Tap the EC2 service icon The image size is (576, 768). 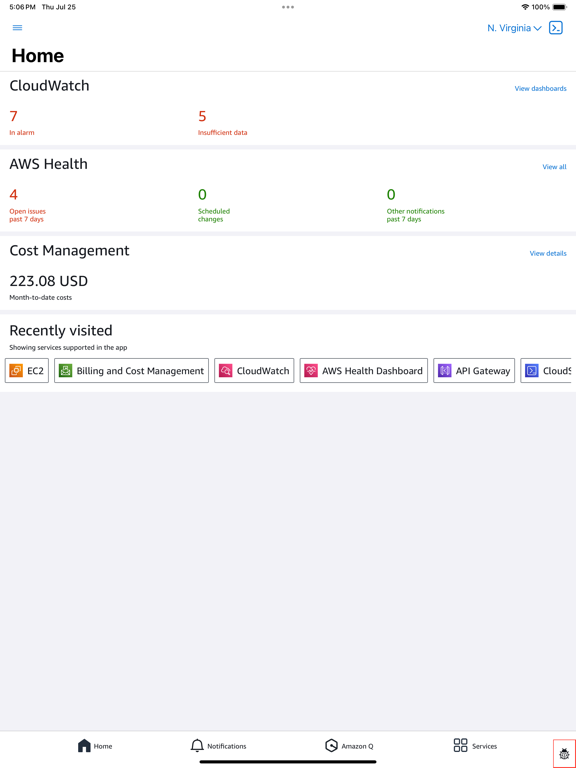pos(16,371)
